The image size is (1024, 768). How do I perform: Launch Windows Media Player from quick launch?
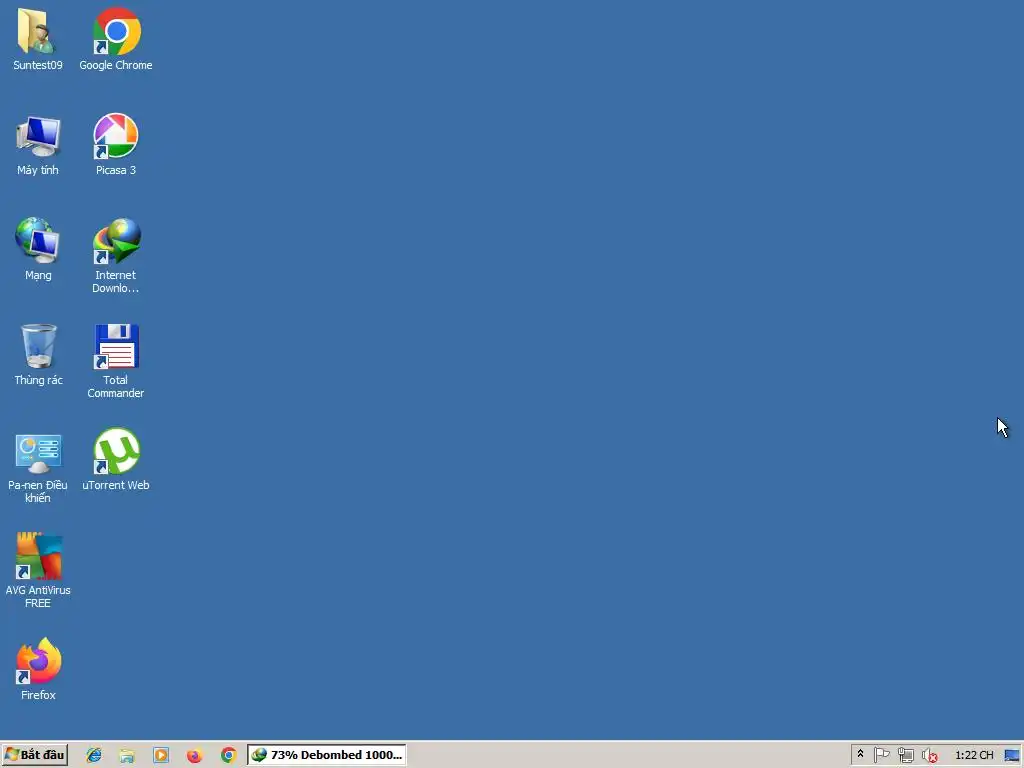161,755
